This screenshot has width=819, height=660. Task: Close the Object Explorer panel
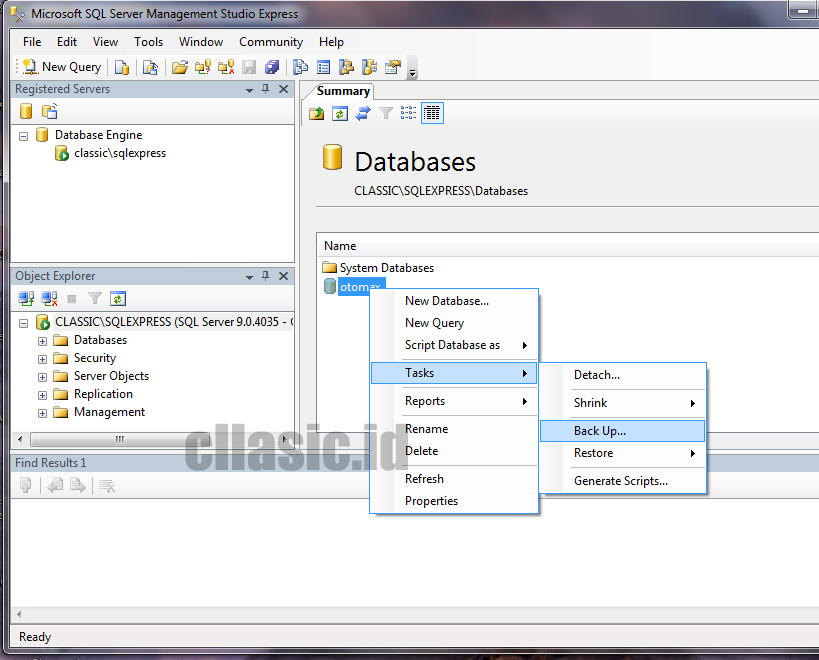[x=284, y=276]
